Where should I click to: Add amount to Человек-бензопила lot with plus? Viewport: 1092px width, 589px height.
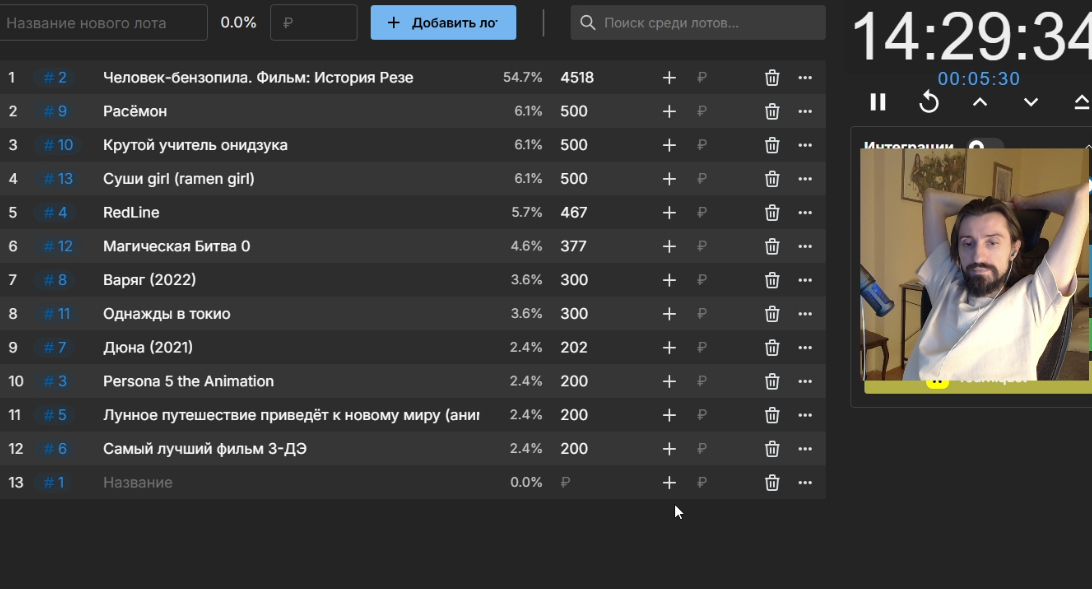(669, 78)
